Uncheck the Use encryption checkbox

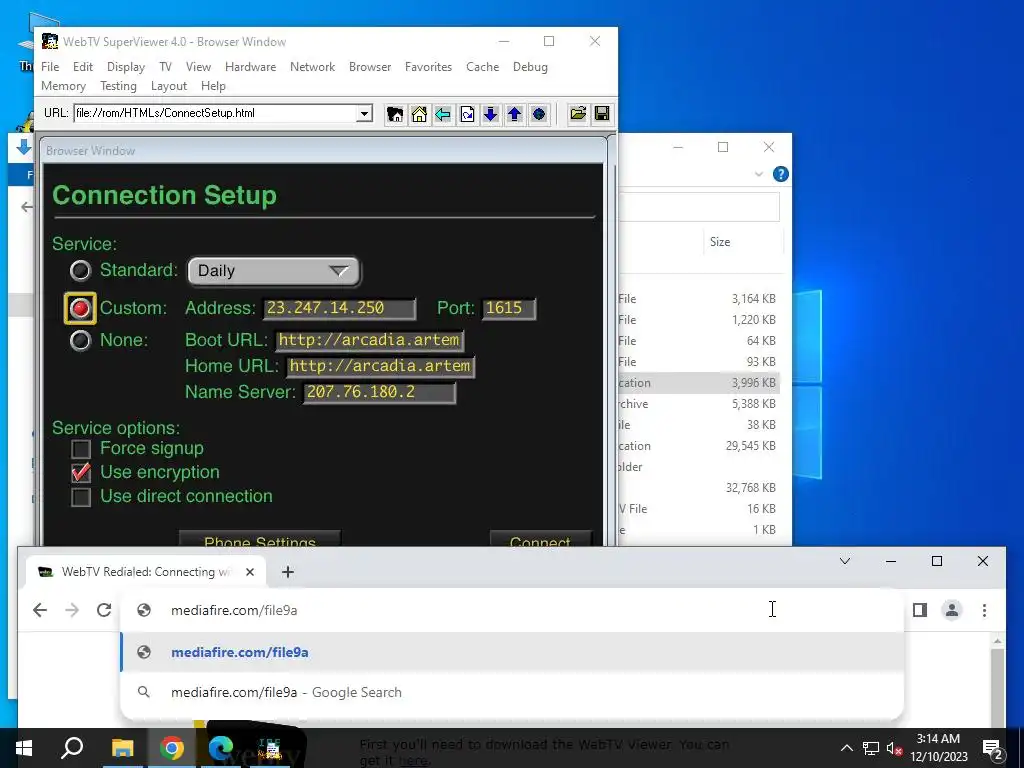81,473
